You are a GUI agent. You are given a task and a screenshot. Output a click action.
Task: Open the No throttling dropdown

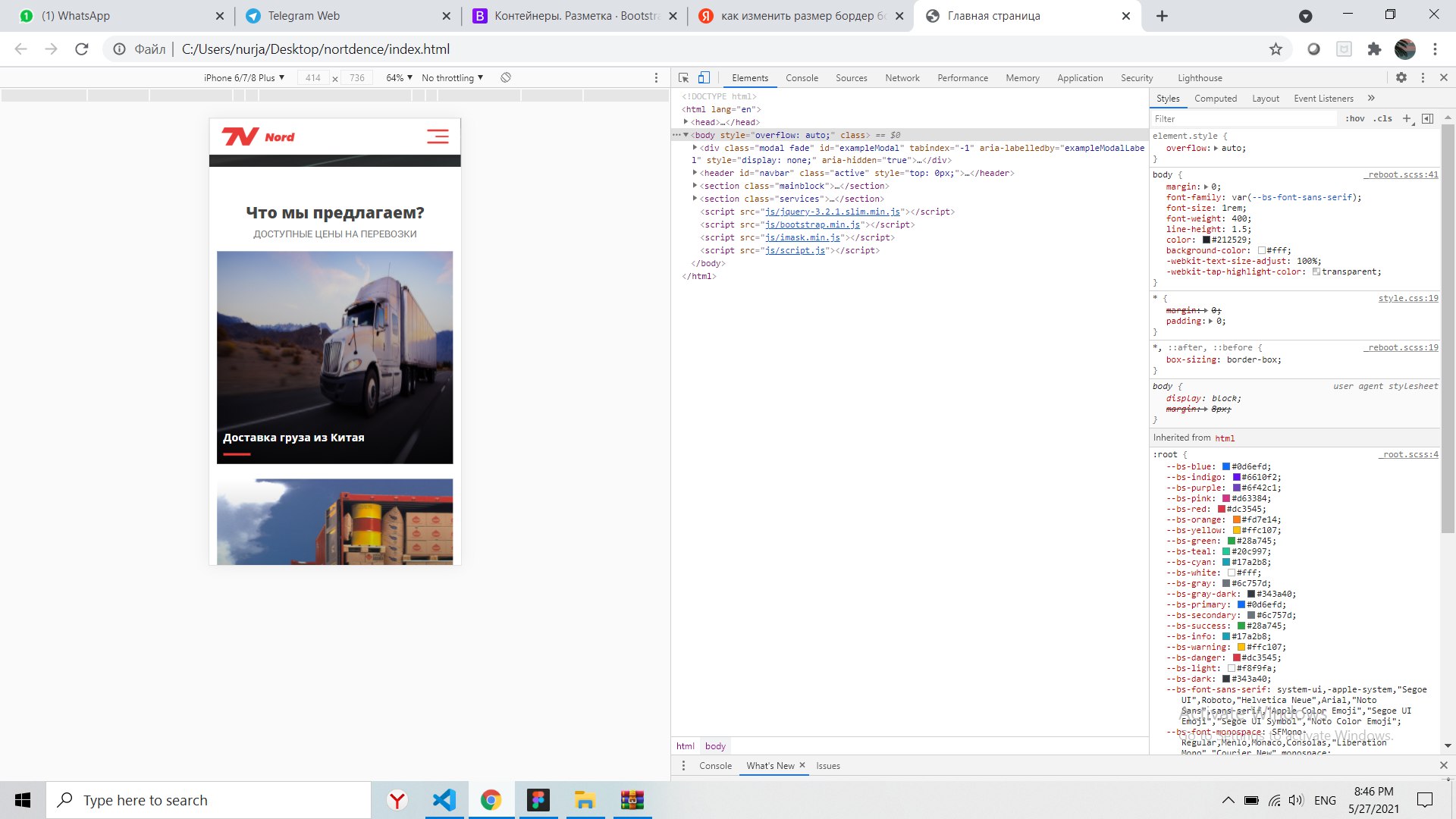click(453, 77)
